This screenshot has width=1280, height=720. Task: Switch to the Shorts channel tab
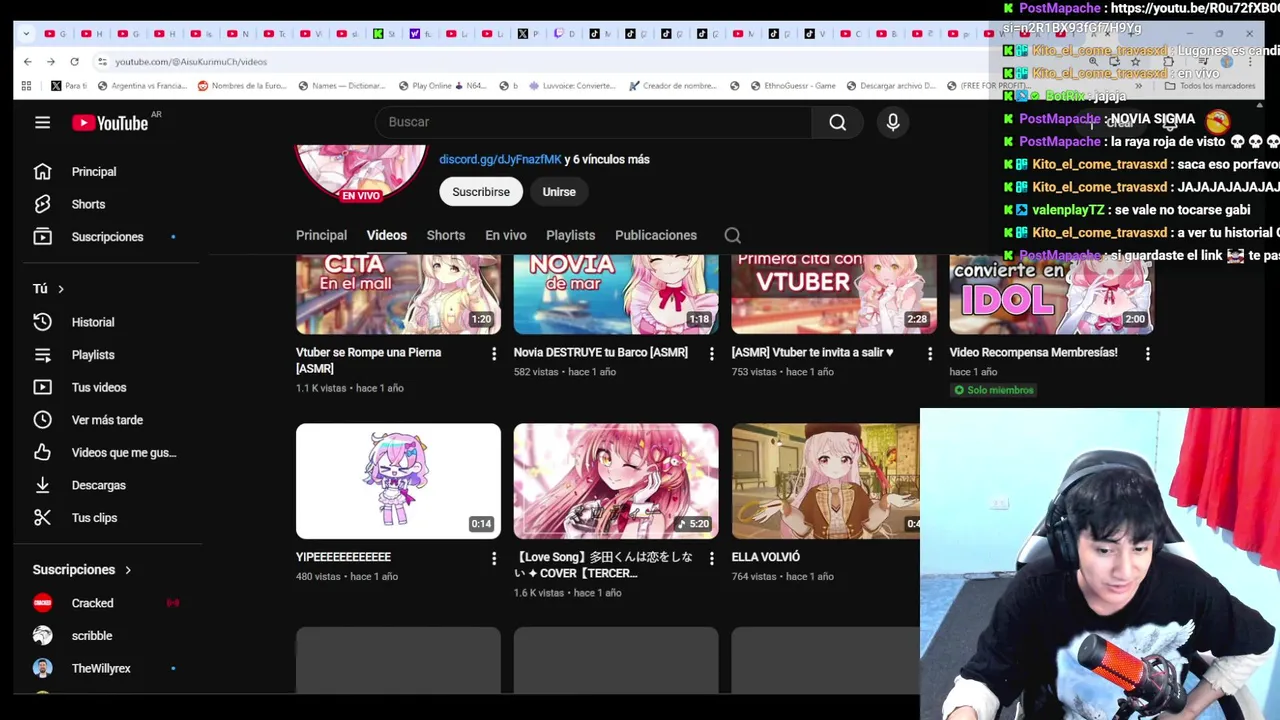pyautogui.click(x=445, y=235)
